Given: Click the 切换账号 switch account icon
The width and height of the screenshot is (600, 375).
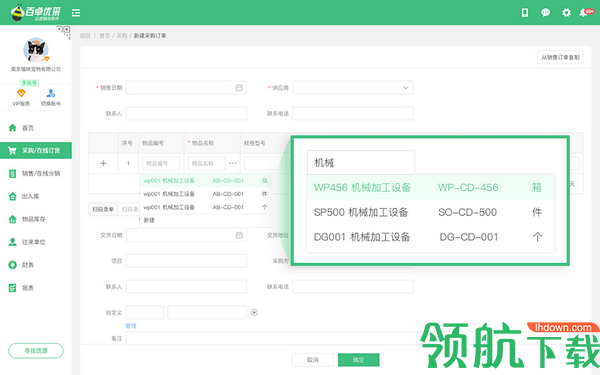Looking at the screenshot, I should pos(51,93).
